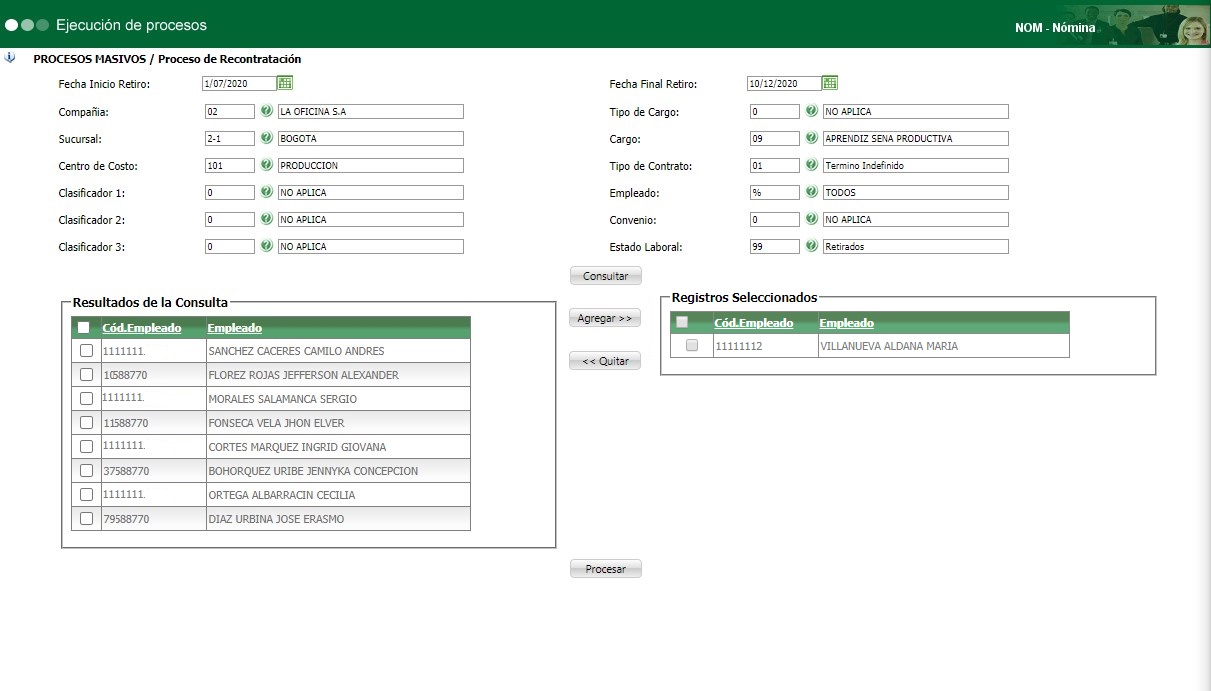The image size is (1211, 691).
Task: Click the Sucursal code field containing 2-1
Action: [230, 138]
